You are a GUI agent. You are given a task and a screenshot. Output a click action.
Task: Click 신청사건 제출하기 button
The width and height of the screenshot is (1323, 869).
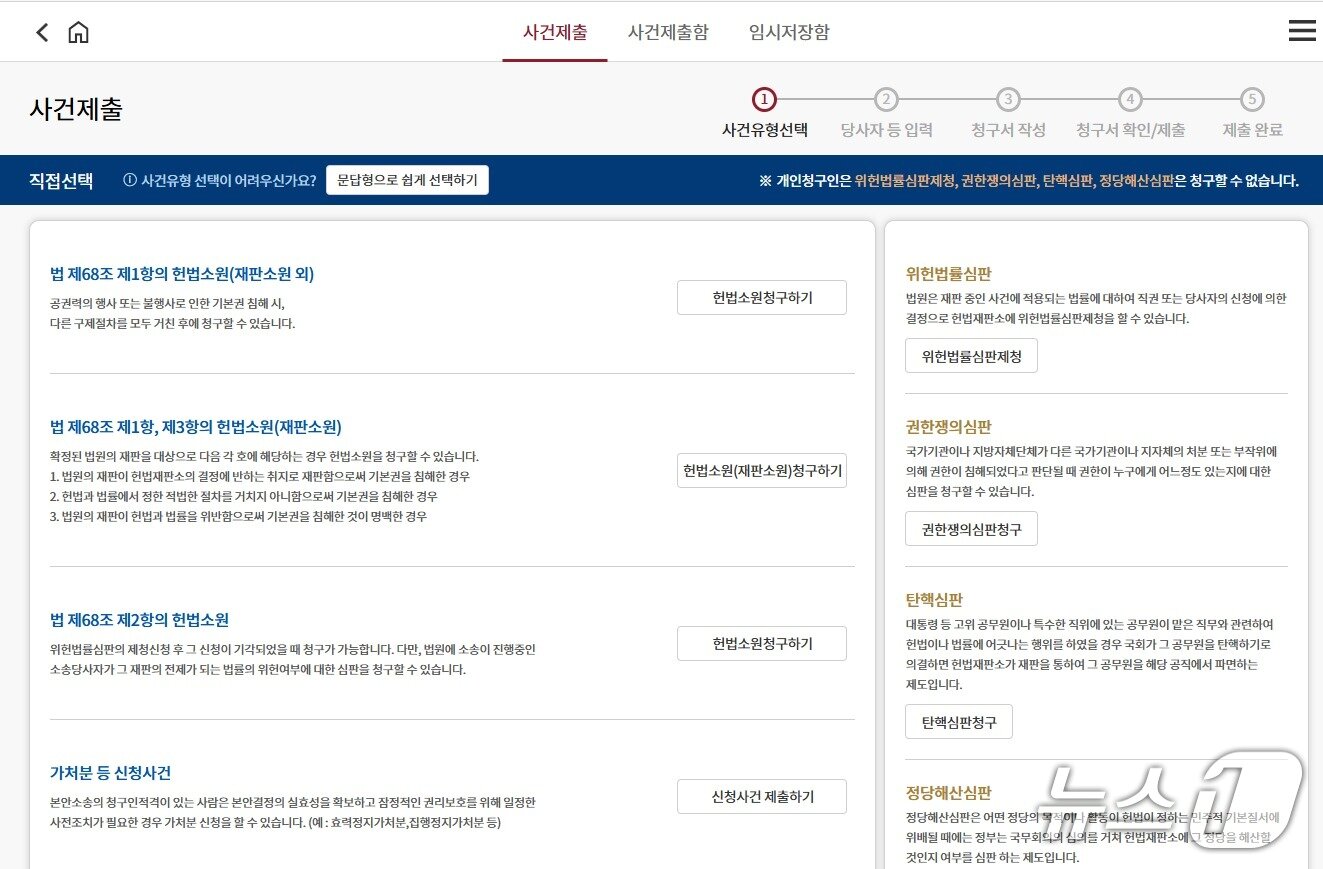pyautogui.click(x=761, y=796)
